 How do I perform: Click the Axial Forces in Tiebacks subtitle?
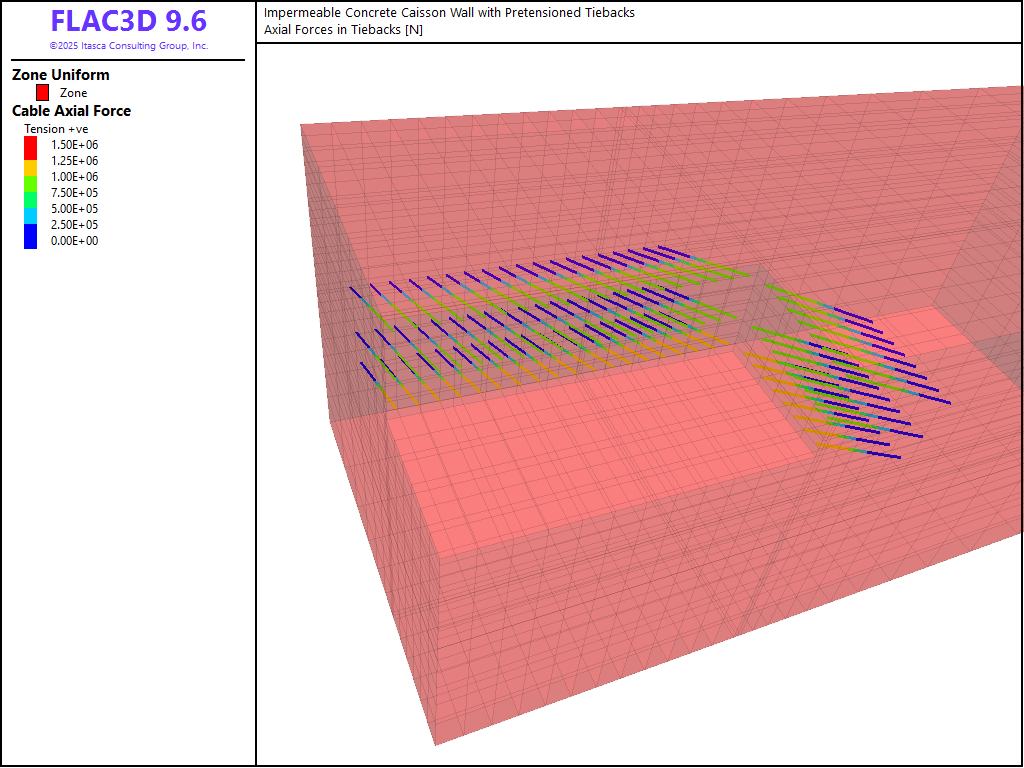(x=343, y=30)
